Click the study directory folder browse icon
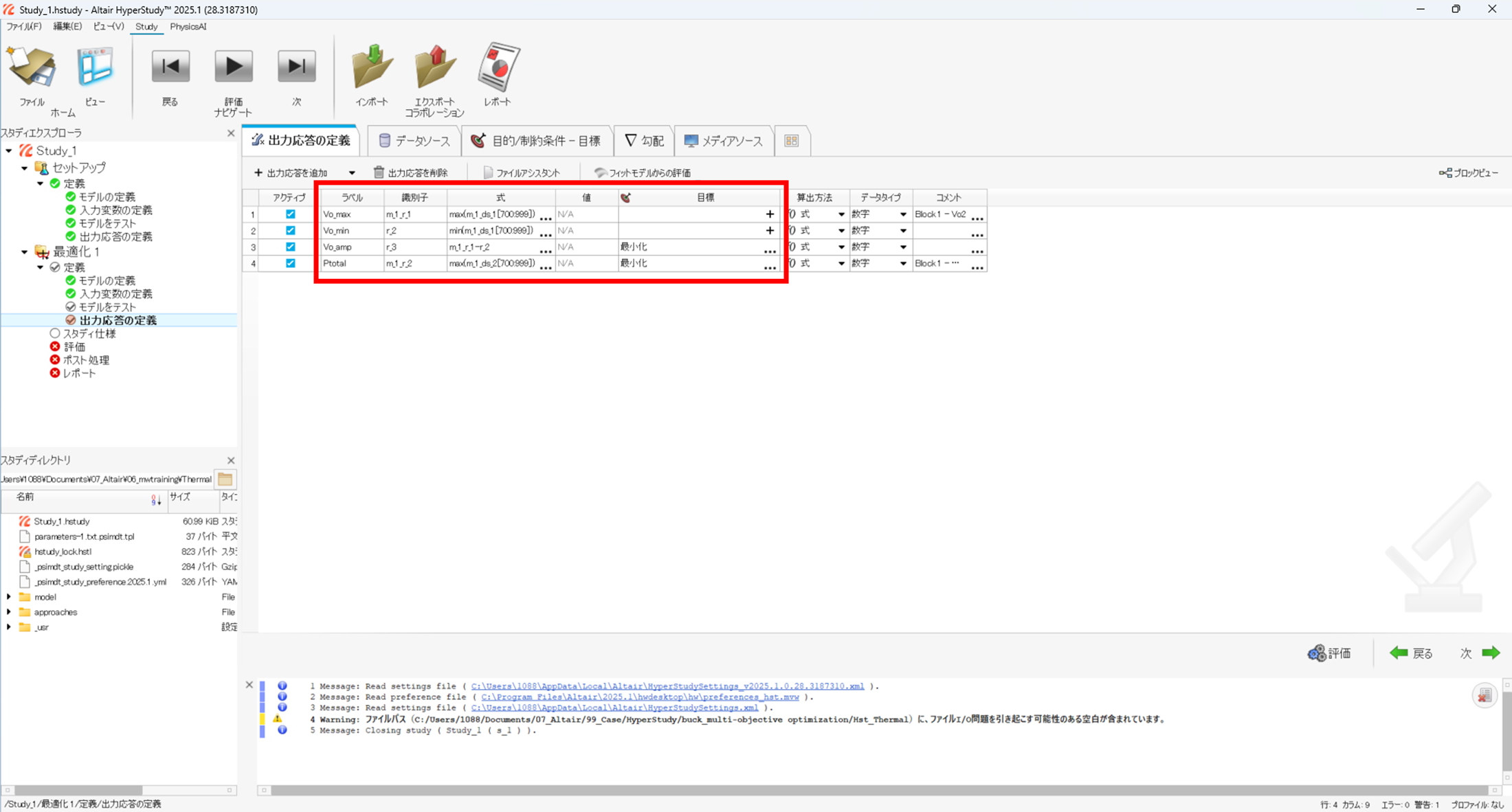 [225, 479]
